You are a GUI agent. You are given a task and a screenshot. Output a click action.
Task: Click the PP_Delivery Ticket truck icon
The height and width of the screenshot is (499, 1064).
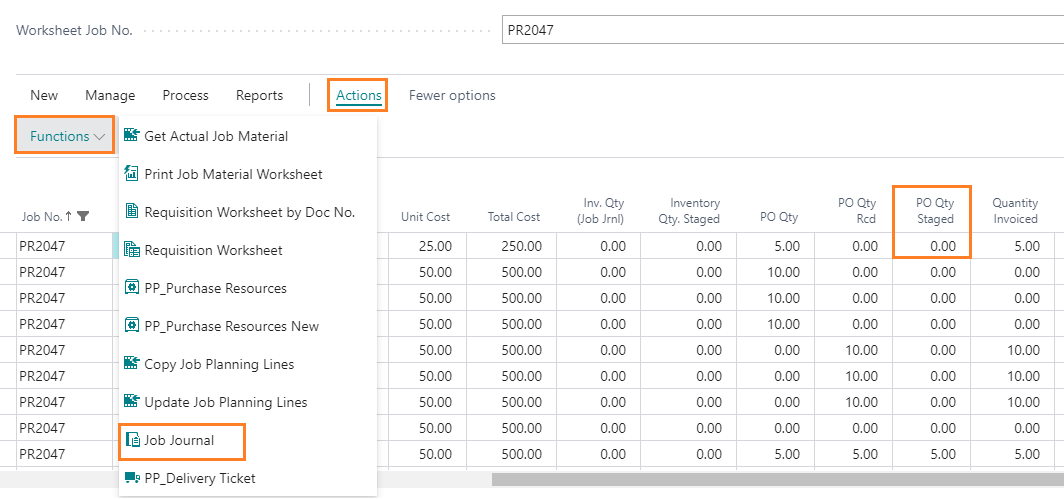(132, 478)
